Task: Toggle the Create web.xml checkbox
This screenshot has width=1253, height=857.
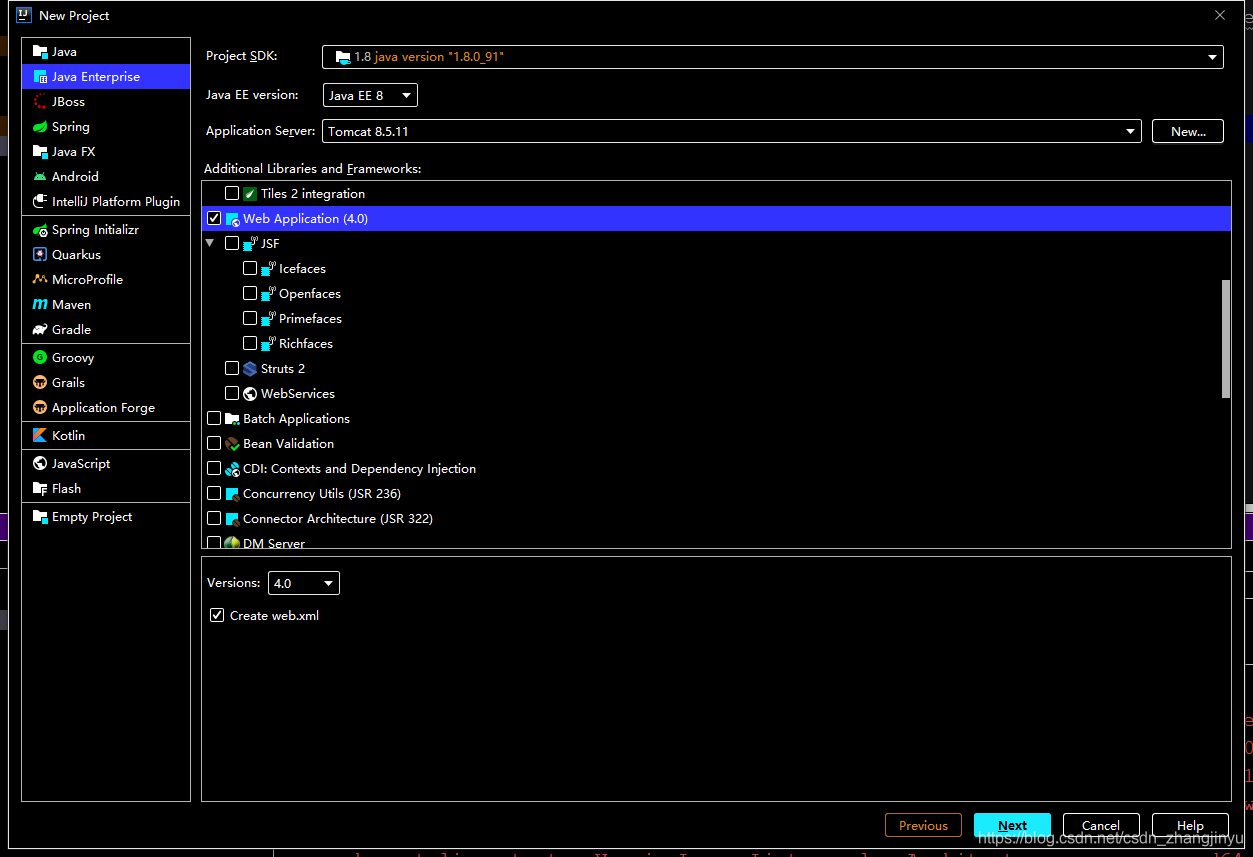Action: click(217, 615)
